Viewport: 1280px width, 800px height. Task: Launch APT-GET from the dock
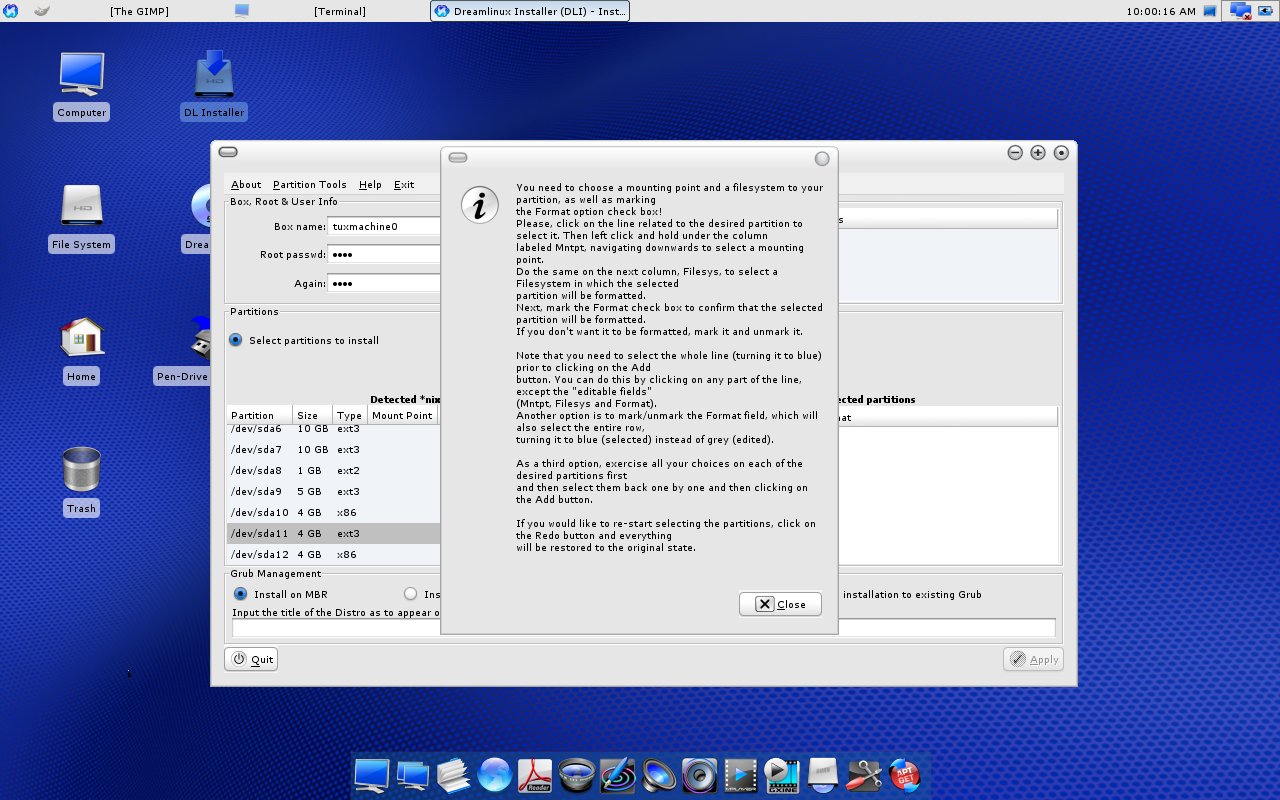[x=904, y=775]
